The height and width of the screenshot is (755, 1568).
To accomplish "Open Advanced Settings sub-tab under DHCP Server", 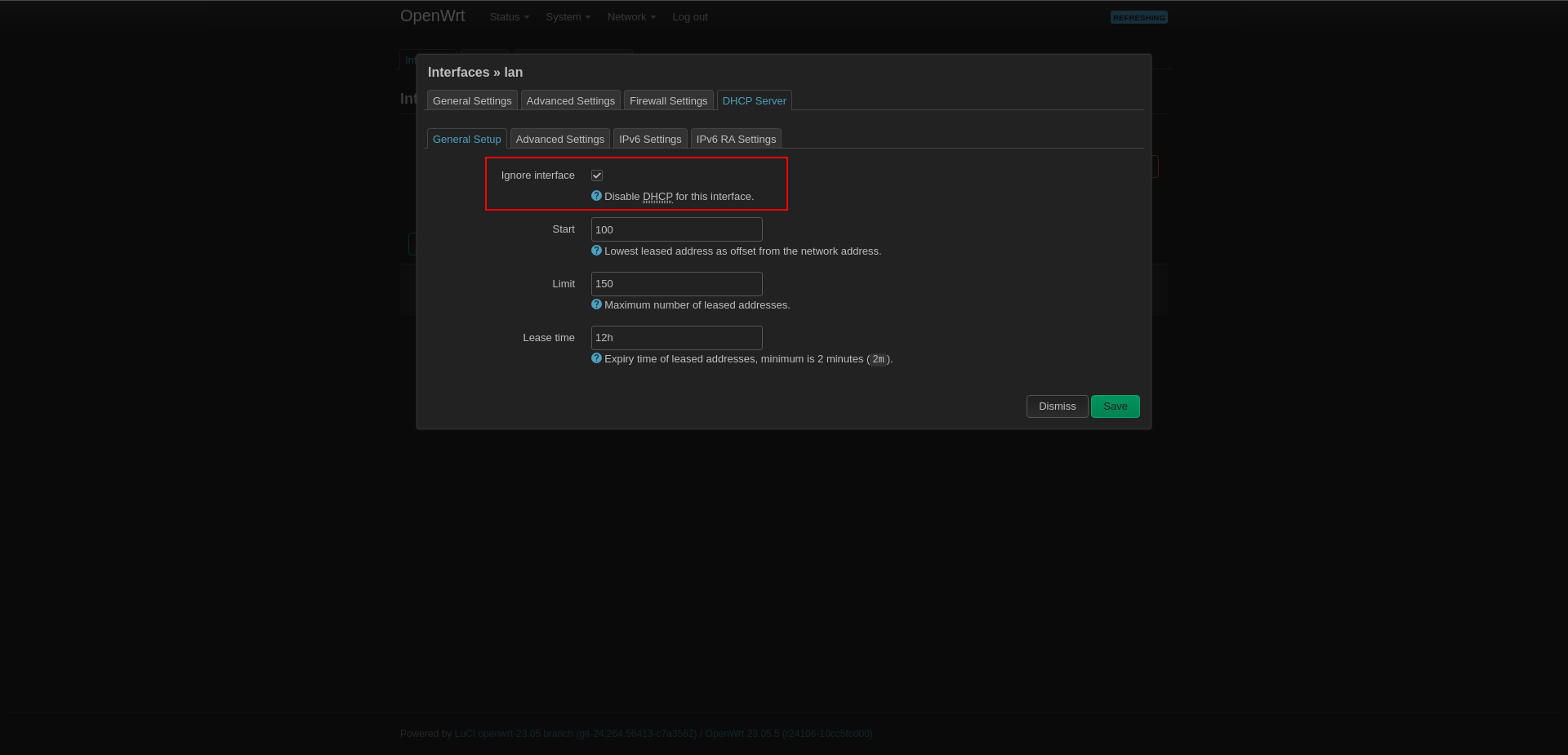I will [560, 139].
